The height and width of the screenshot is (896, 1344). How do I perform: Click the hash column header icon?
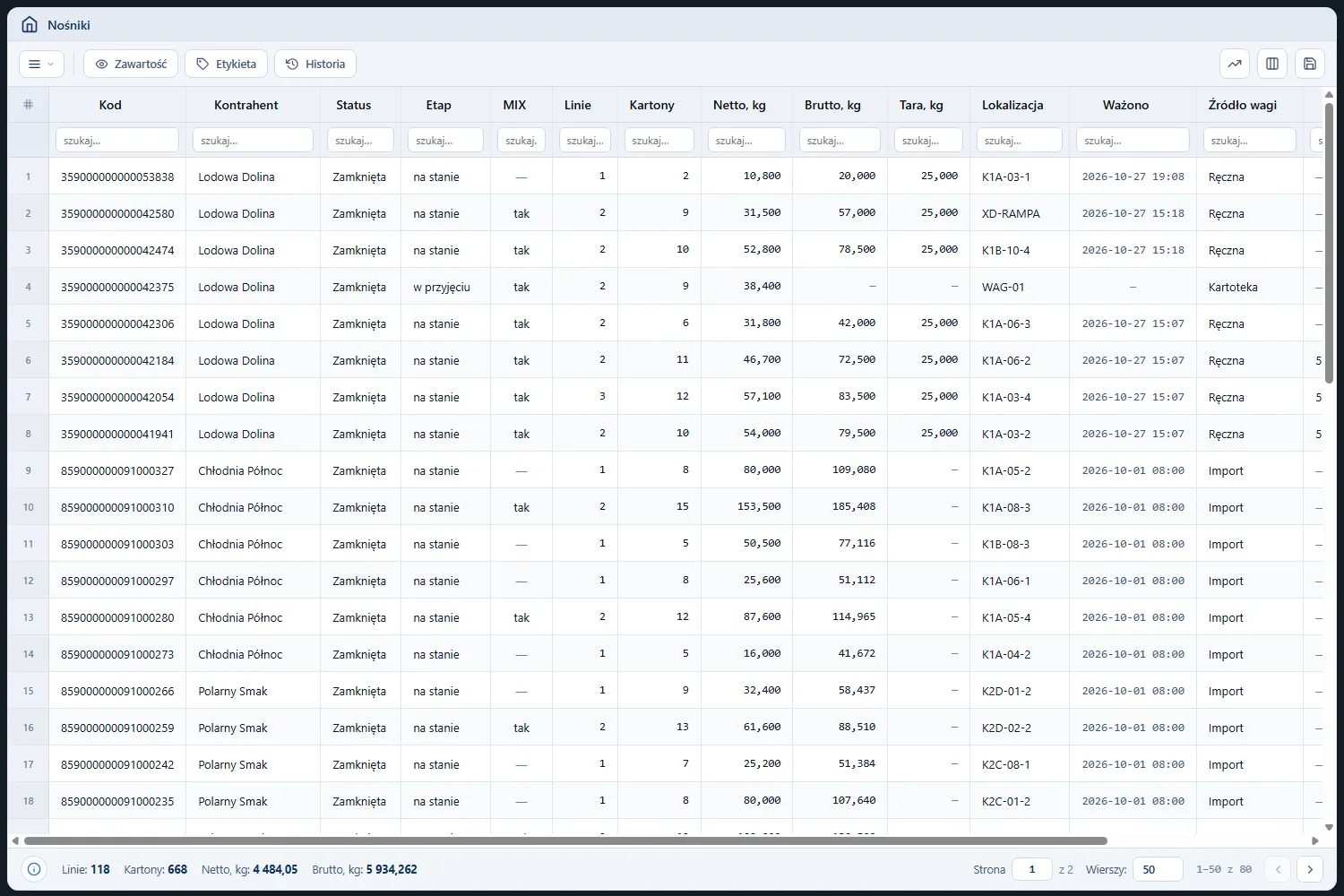click(x=28, y=105)
